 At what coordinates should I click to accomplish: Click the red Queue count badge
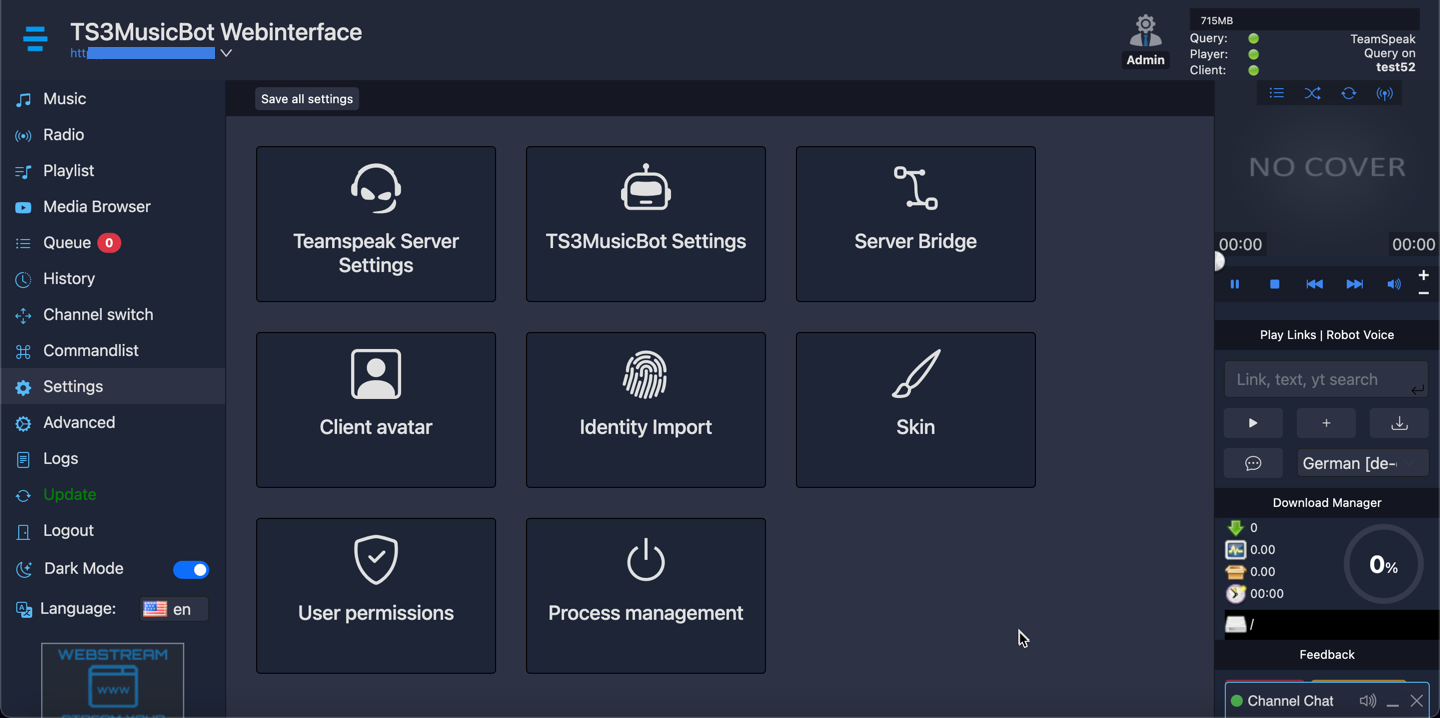tap(109, 243)
